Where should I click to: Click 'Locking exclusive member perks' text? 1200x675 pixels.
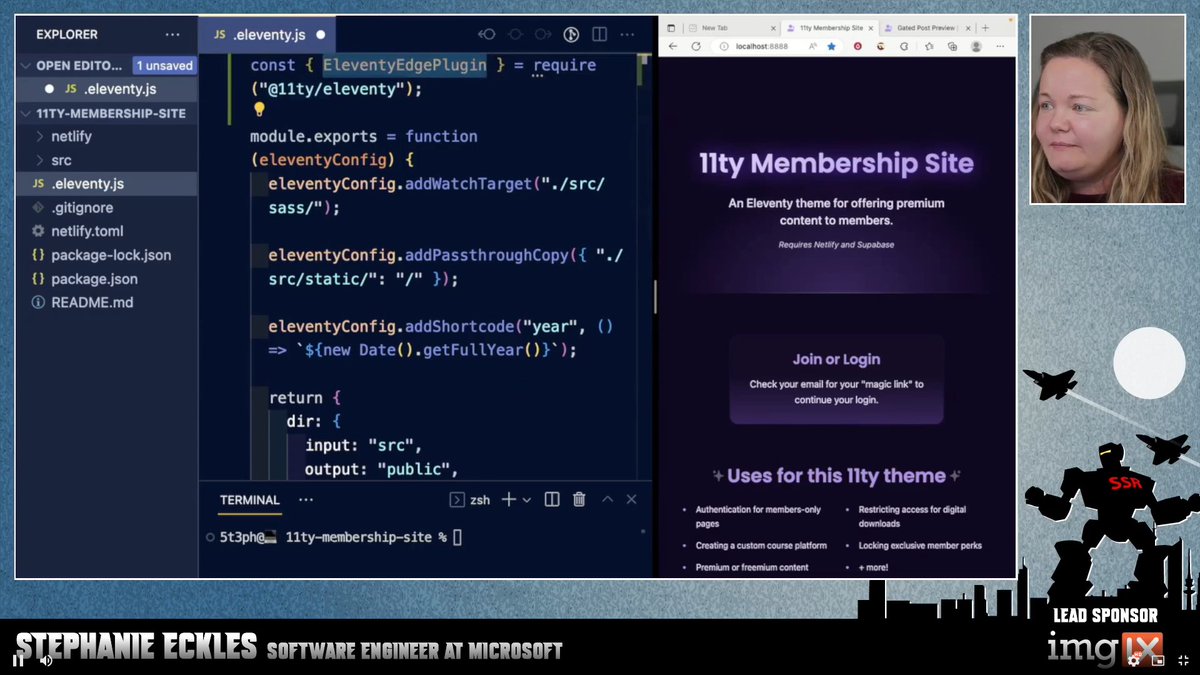[920, 546]
